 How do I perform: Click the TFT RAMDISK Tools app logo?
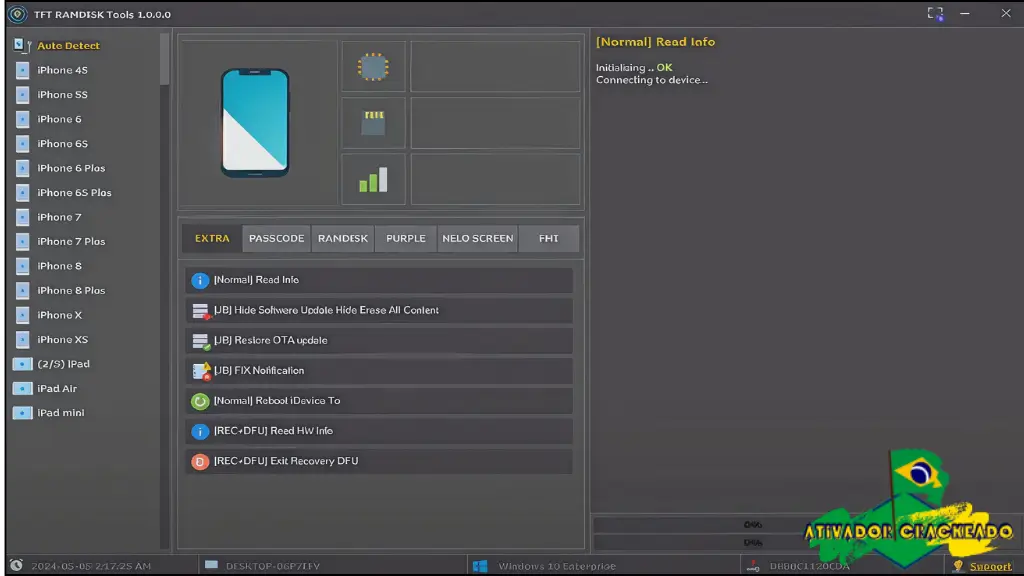(x=18, y=14)
